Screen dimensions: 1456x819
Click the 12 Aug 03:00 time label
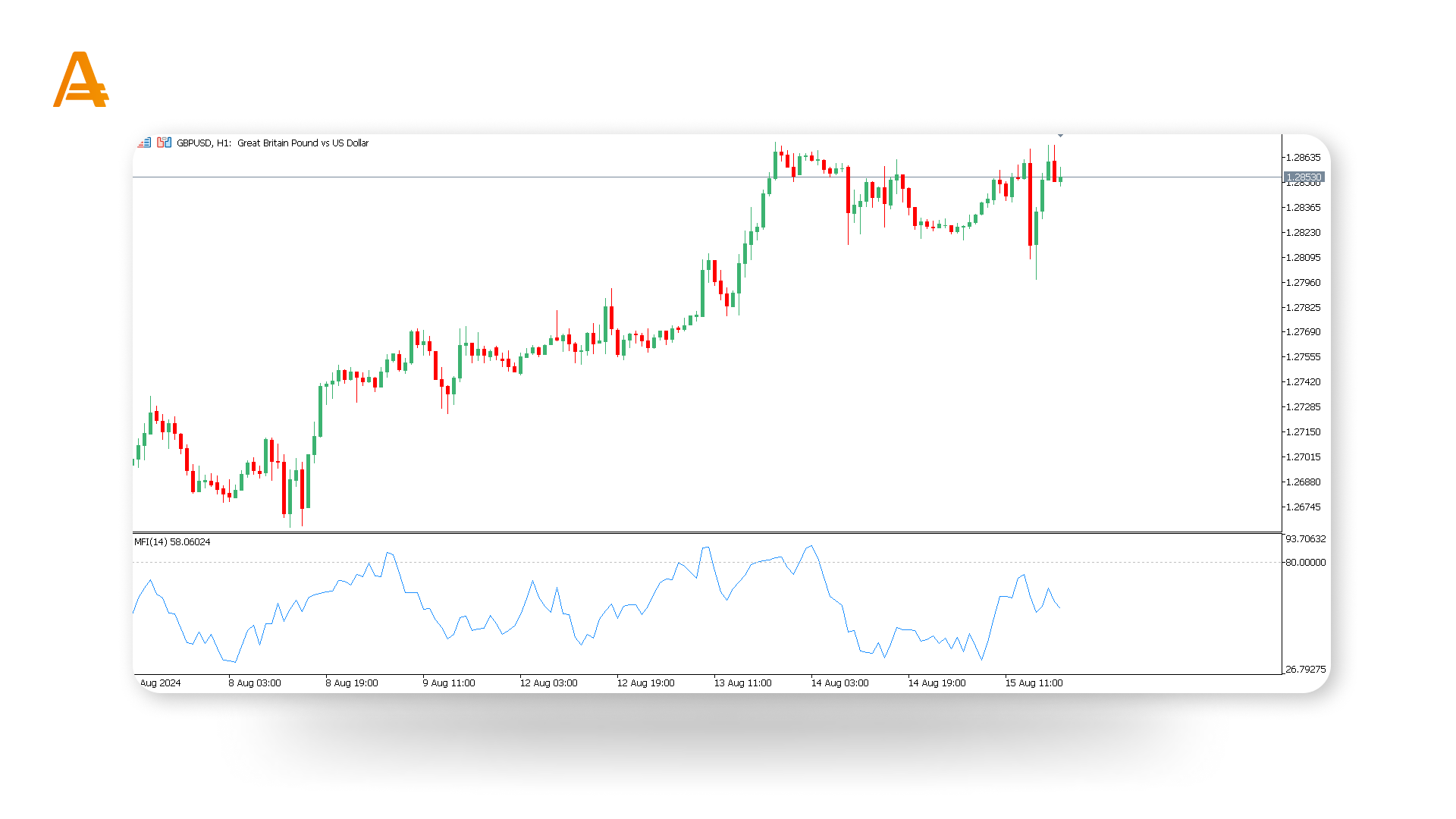[548, 682]
